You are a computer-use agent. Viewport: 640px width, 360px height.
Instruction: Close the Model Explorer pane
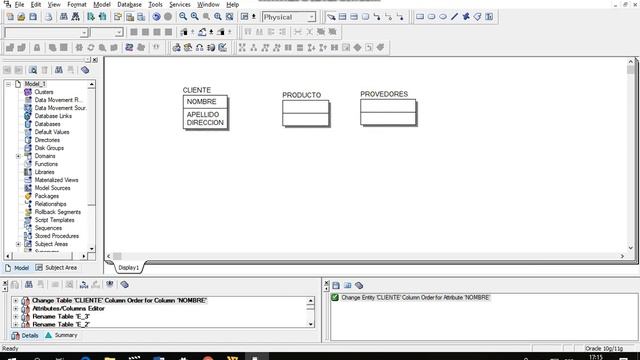coord(95,60)
